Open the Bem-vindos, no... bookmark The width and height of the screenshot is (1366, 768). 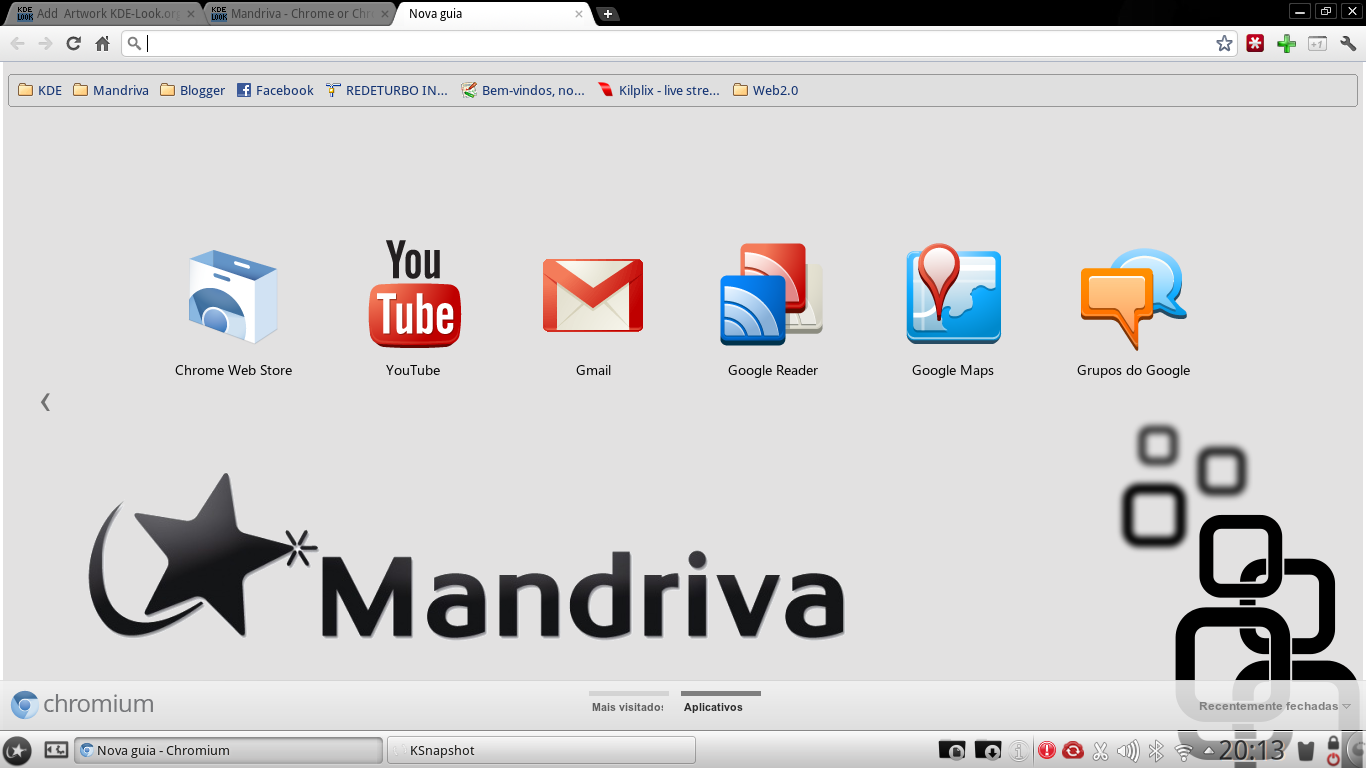[523, 90]
